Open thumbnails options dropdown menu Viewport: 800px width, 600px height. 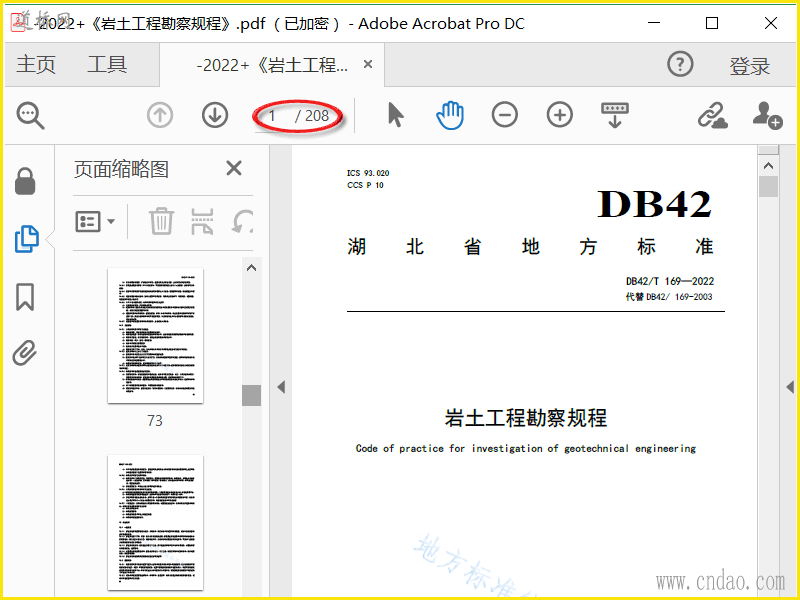tap(95, 222)
